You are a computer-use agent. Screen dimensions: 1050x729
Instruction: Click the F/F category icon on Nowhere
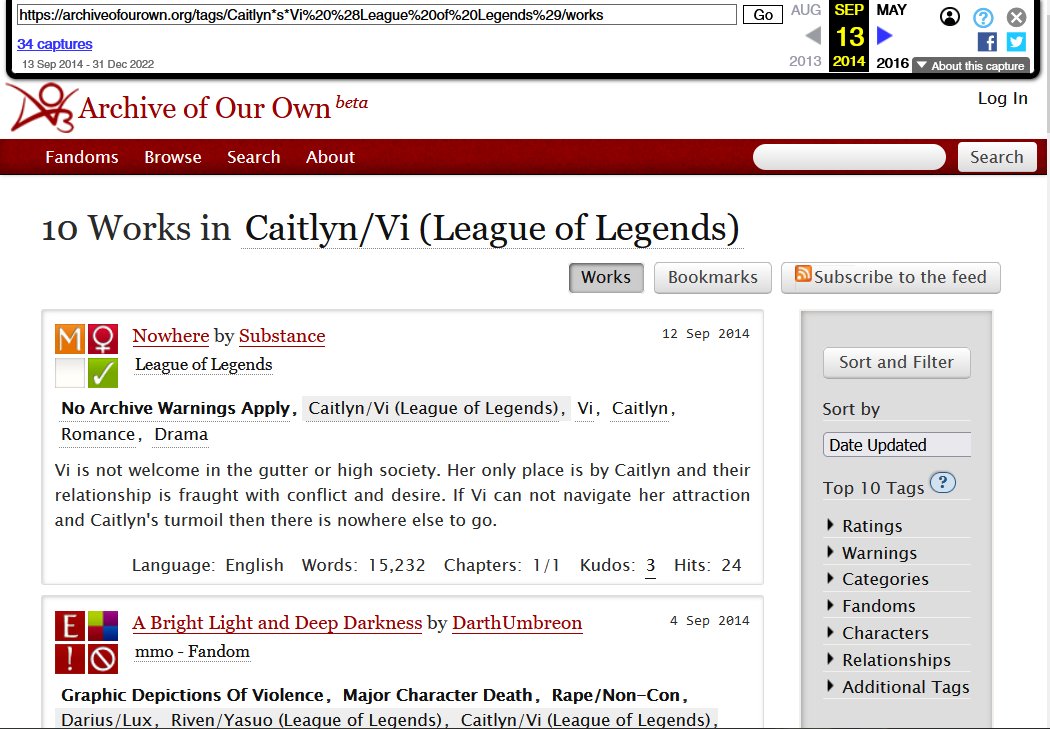[102, 339]
